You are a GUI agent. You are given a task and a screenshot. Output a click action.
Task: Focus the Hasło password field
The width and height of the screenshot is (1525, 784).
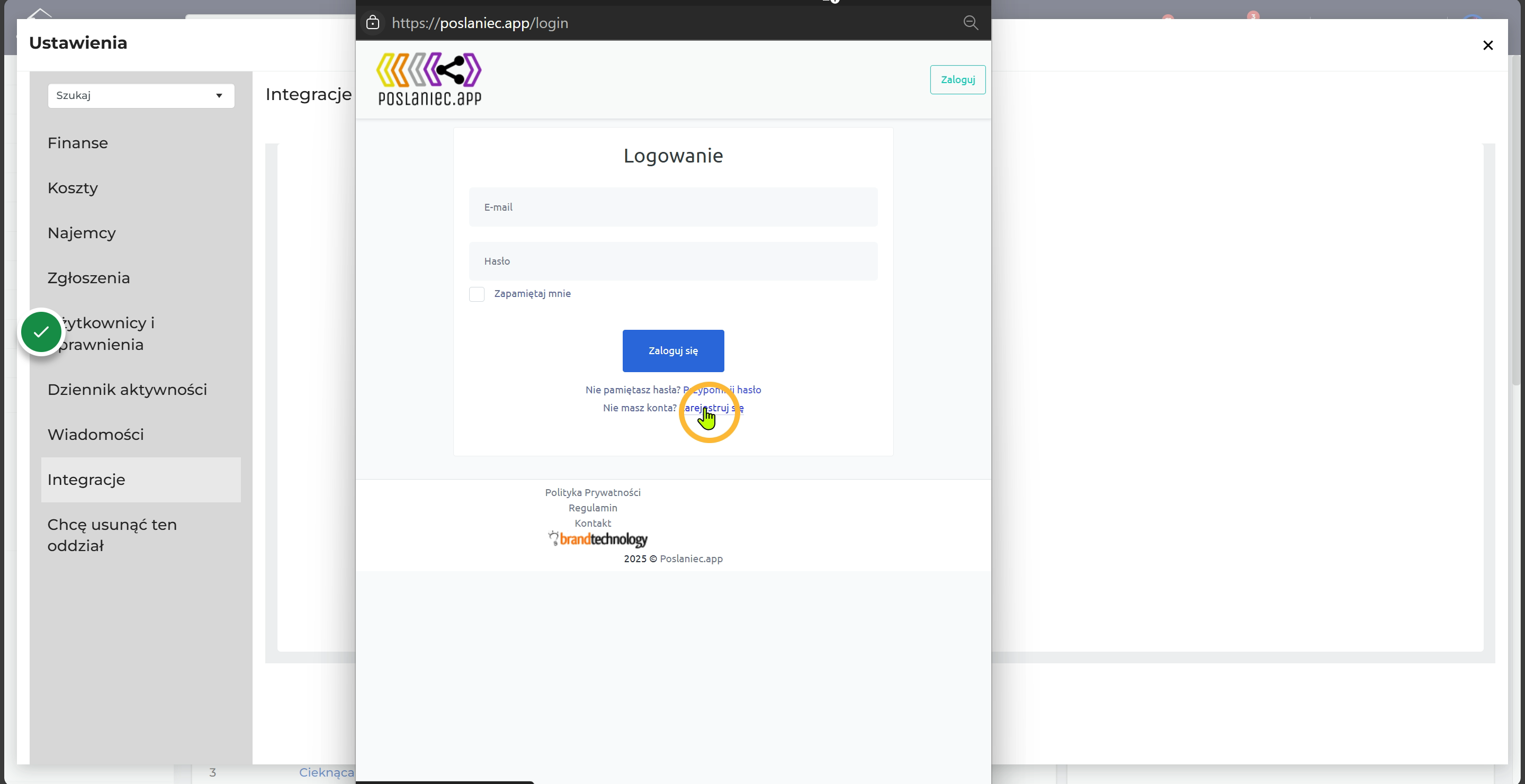673,261
